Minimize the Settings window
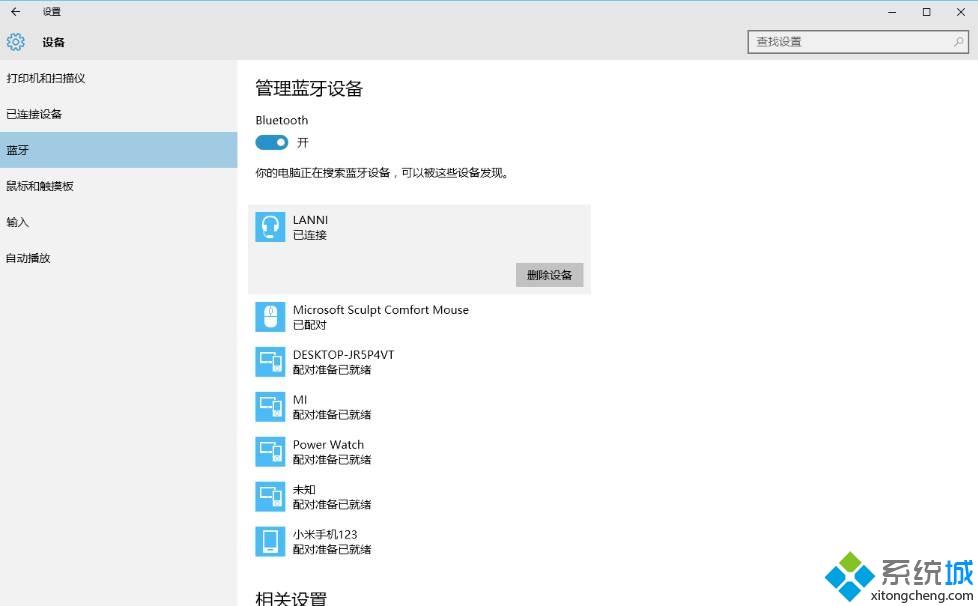 (892, 12)
